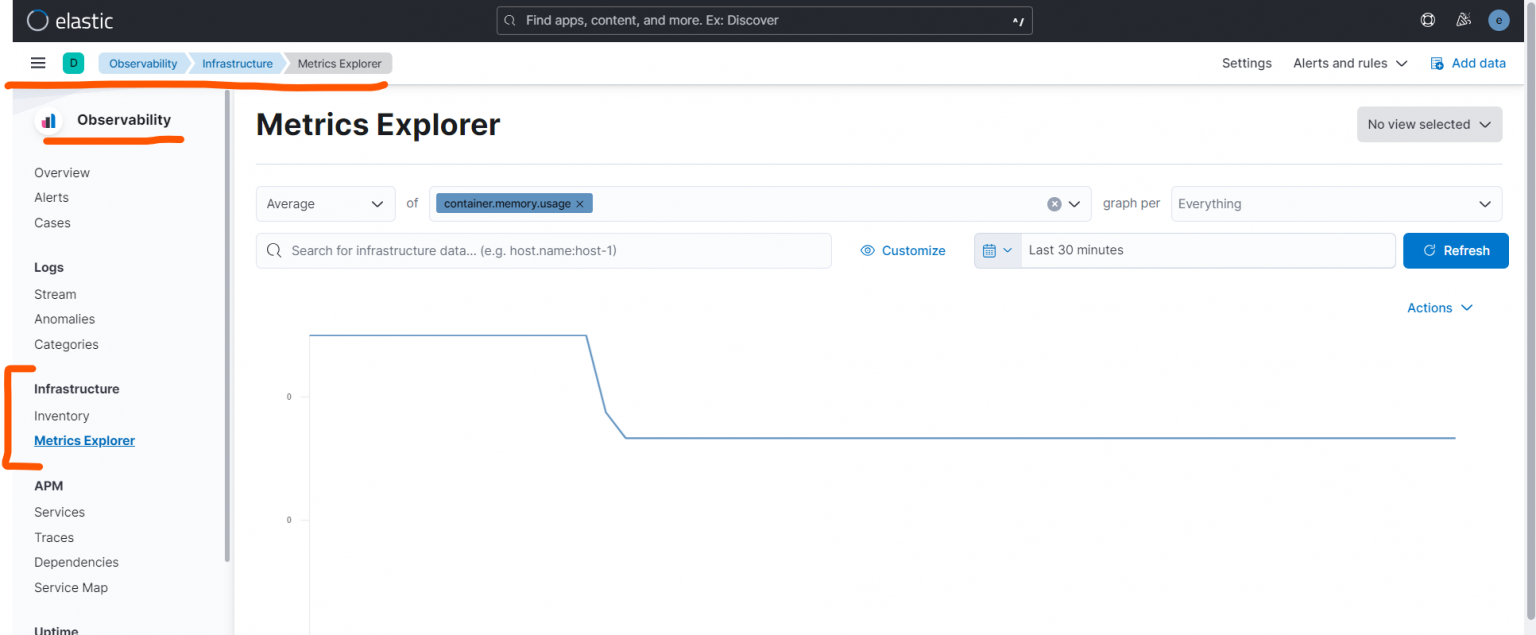This screenshot has height=635, width=1536.
Task: Click the user avatar 'e' icon
Action: (1498, 20)
